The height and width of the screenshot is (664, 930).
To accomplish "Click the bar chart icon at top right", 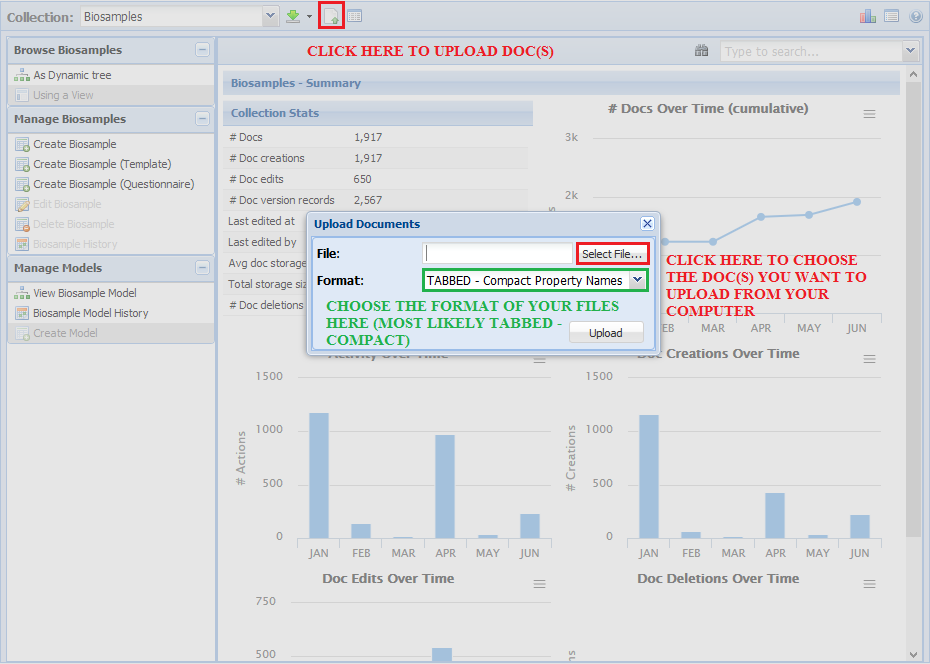I will pos(867,16).
